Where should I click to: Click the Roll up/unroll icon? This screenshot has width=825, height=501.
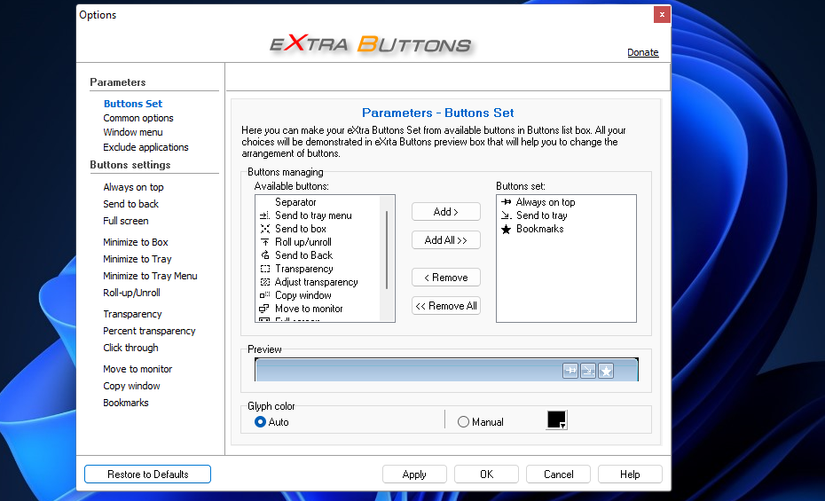click(265, 242)
